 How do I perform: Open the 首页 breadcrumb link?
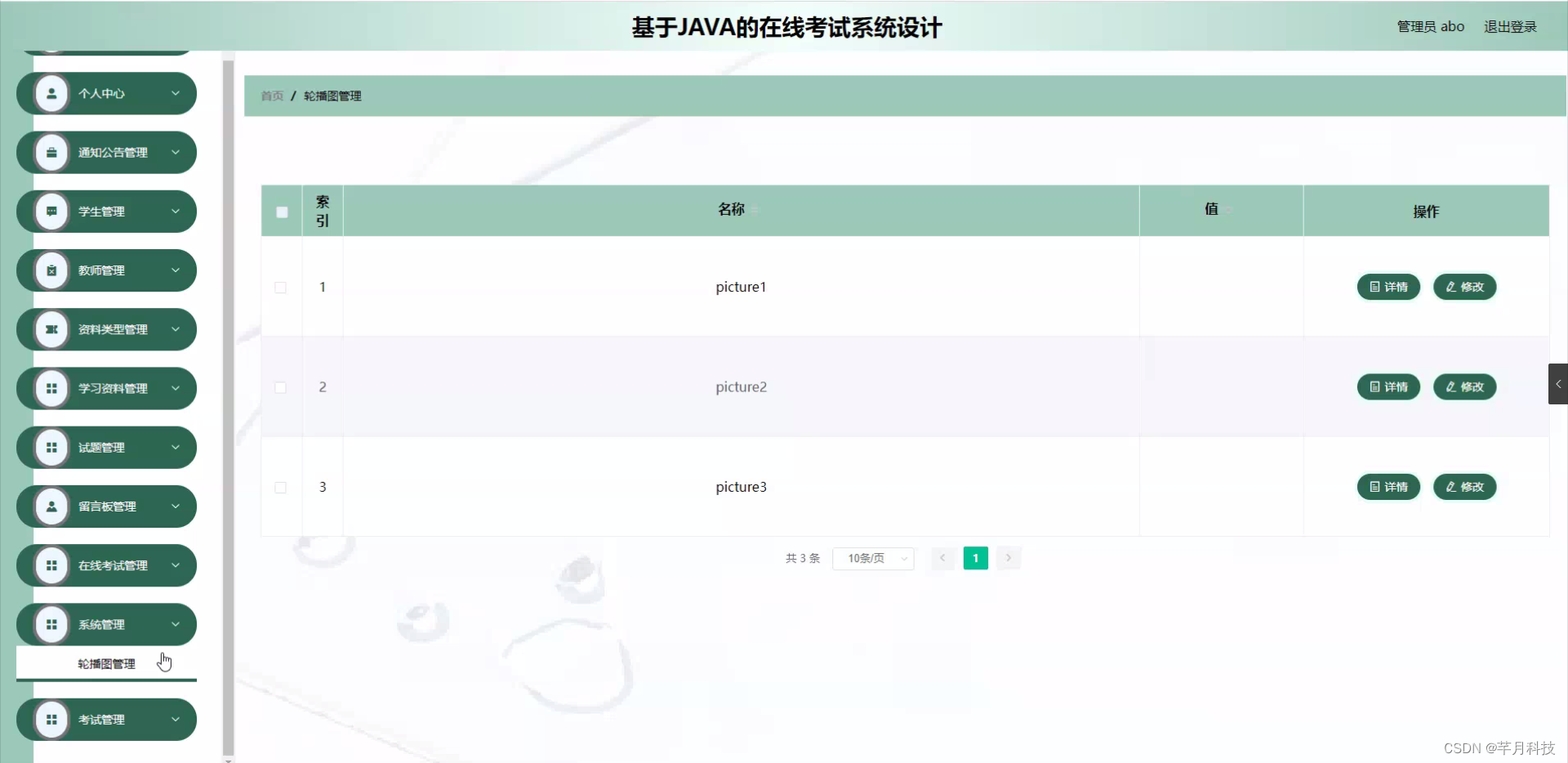click(x=271, y=96)
